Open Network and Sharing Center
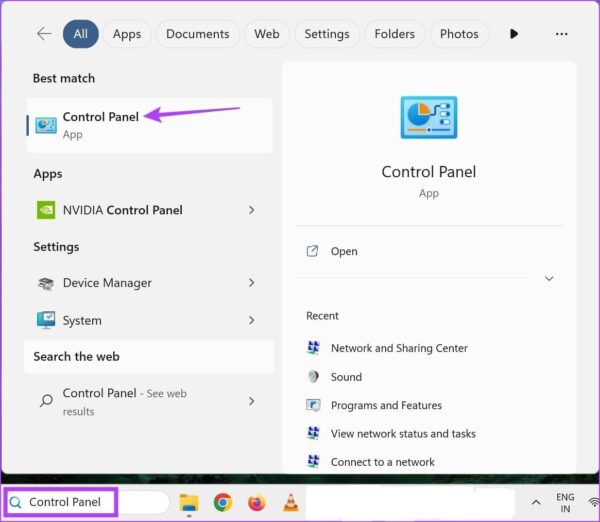The width and height of the screenshot is (600, 522). [x=399, y=348]
